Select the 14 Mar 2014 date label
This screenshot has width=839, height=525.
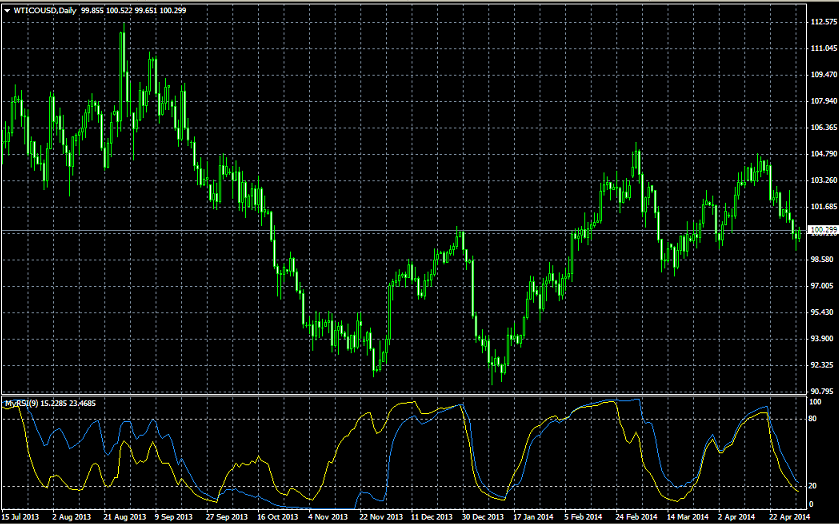pyautogui.click(x=687, y=517)
